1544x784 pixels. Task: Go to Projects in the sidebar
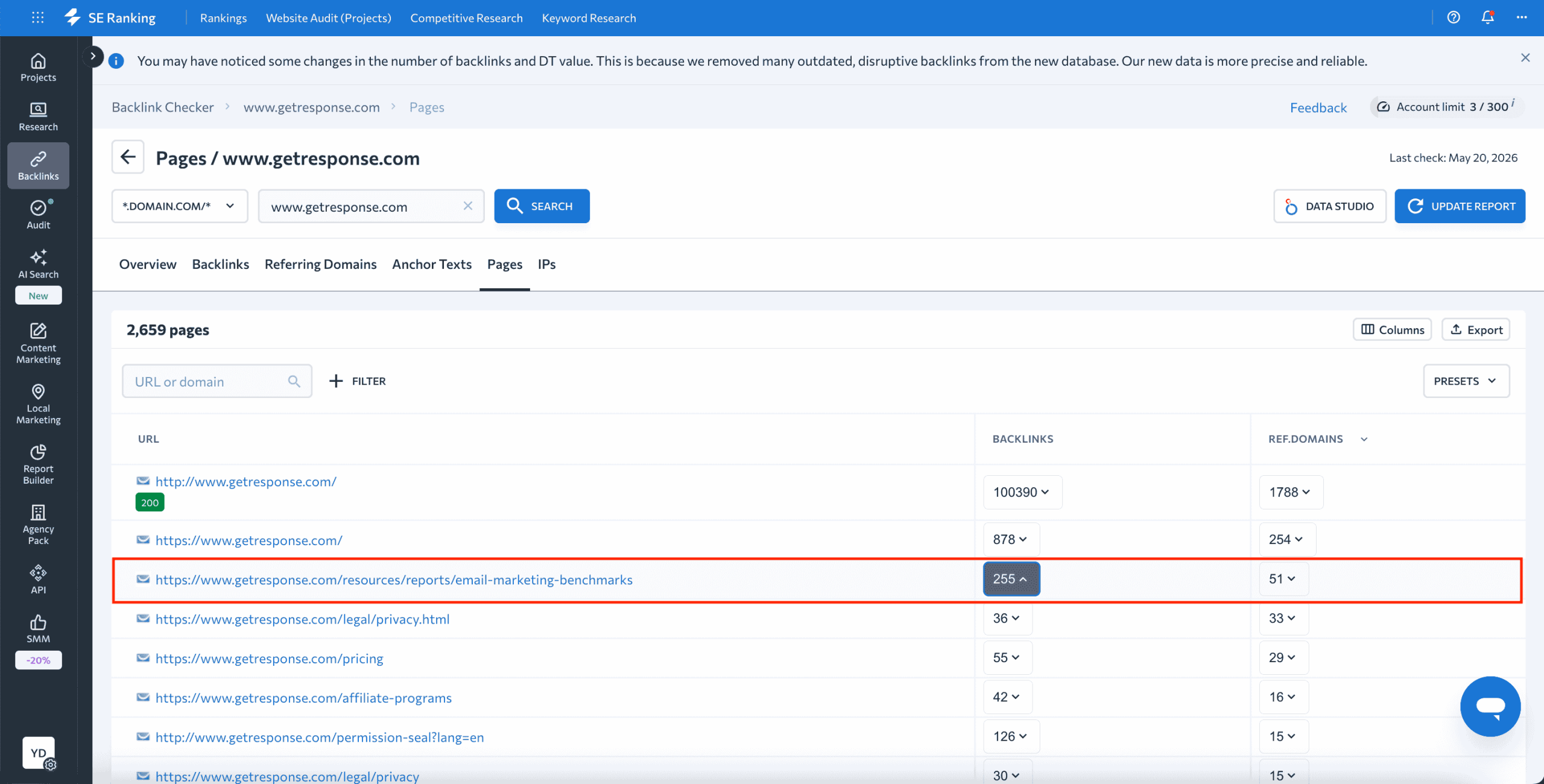38,68
